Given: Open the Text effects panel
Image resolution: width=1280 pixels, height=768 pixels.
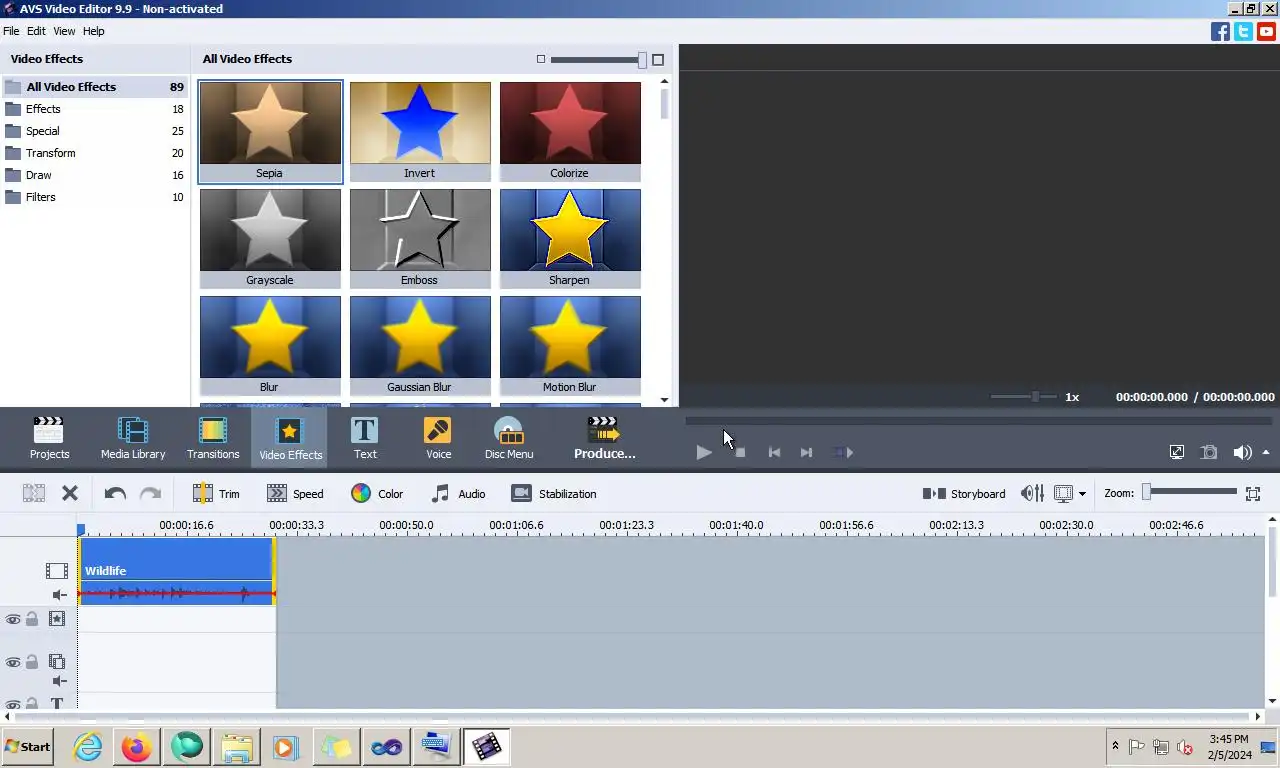Looking at the screenshot, I should (x=365, y=439).
